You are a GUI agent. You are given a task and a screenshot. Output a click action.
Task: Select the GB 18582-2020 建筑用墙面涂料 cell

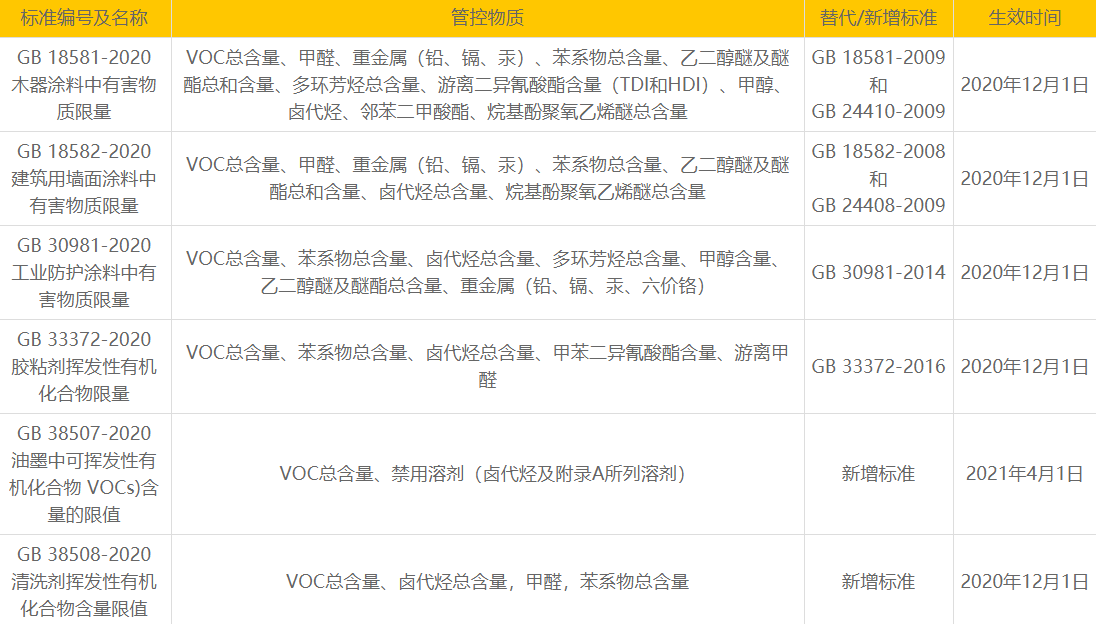point(84,178)
